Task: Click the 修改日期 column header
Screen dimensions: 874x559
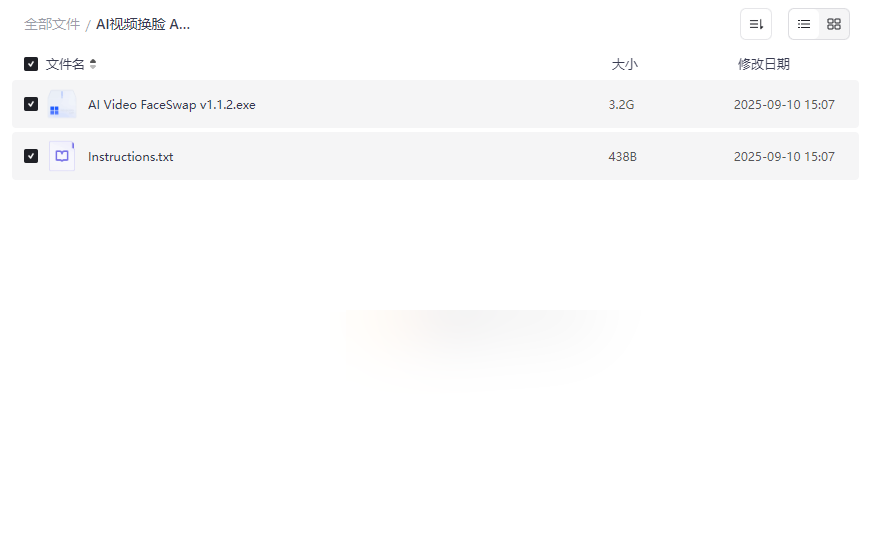Action: 764,64
